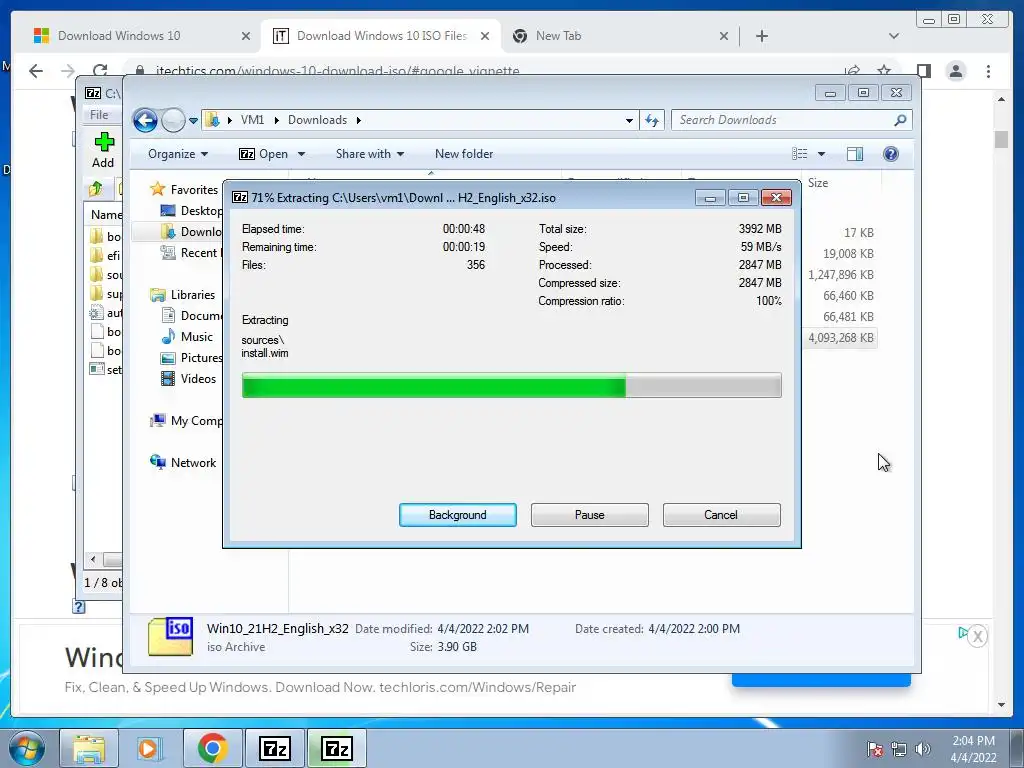This screenshot has width=1024, height=768.
Task: Click Downloads in the address breadcrumb
Action: [x=317, y=120]
